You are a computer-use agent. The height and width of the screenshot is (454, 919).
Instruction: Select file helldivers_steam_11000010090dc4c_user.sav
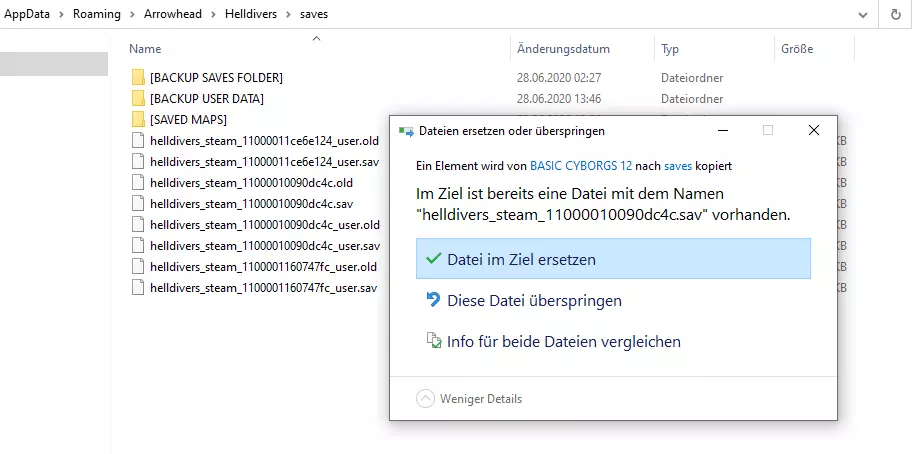pyautogui.click(x=265, y=246)
